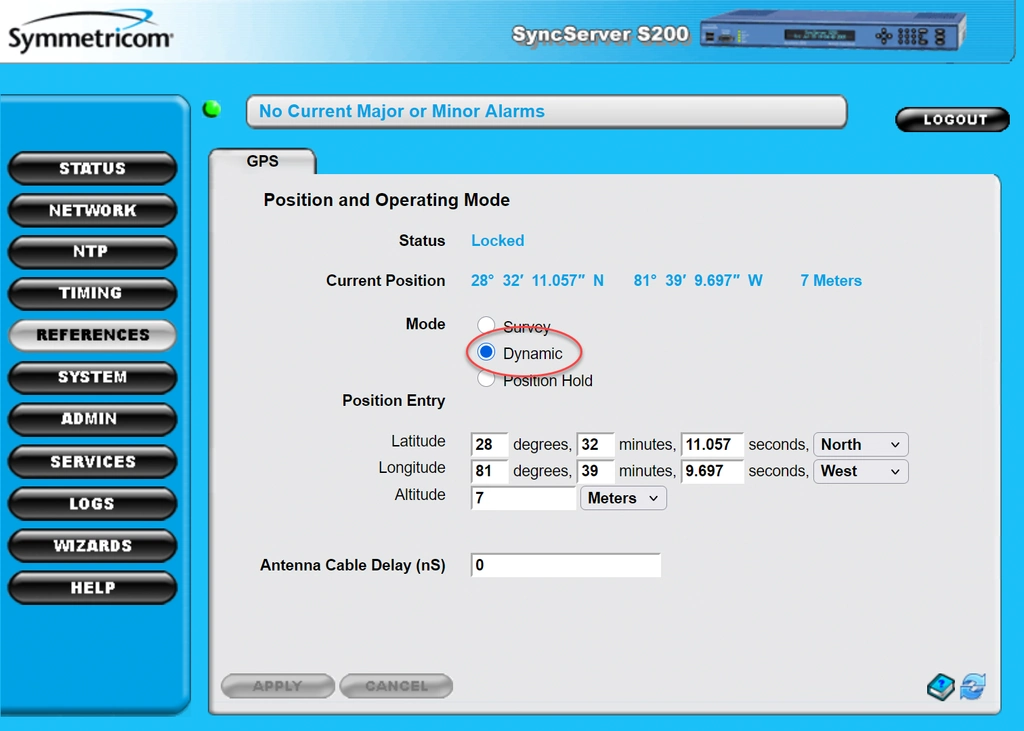1024x731 pixels.
Task: Click the APPLY button
Action: [x=278, y=686]
